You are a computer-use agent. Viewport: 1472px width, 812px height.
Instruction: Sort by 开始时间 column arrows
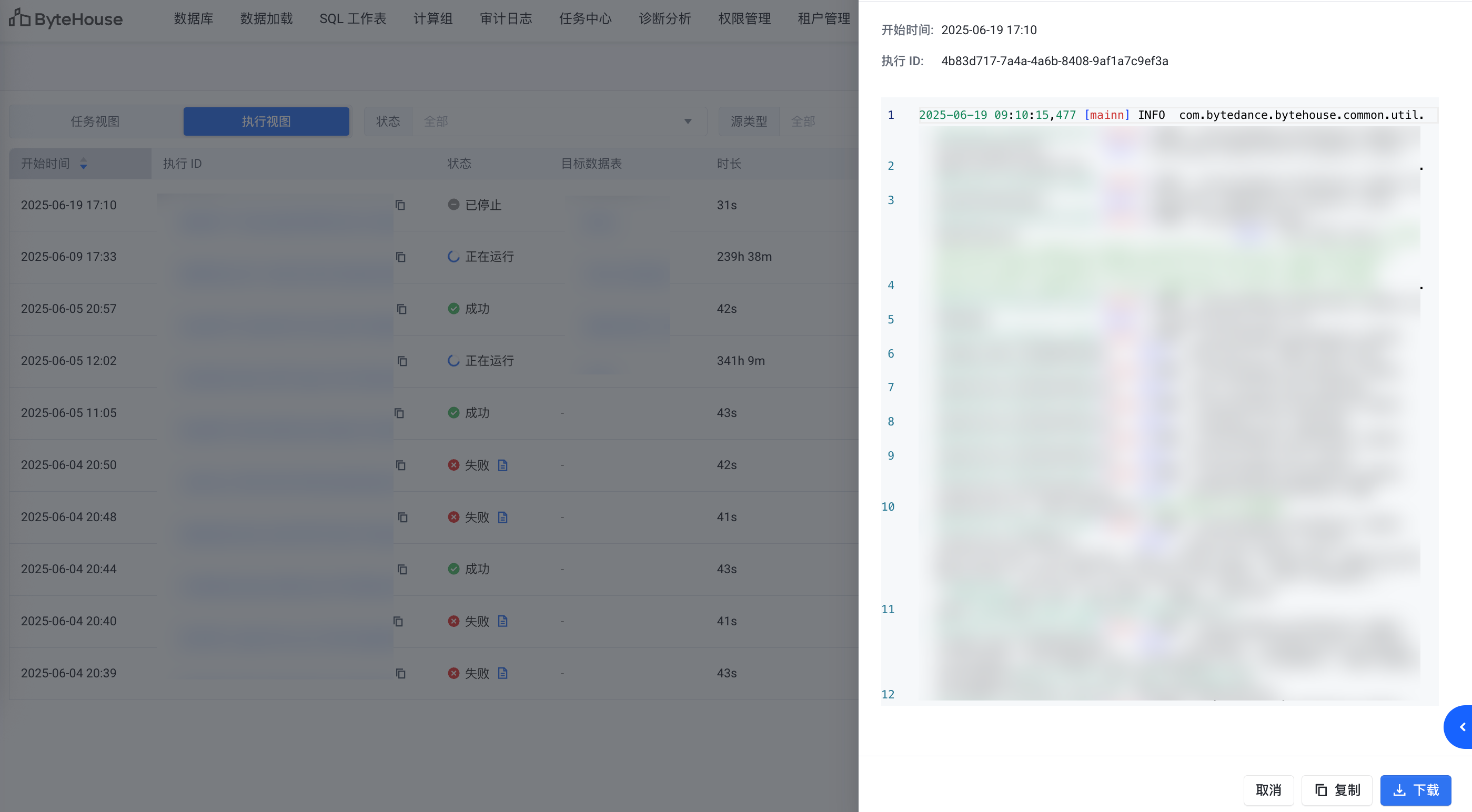pos(84,164)
